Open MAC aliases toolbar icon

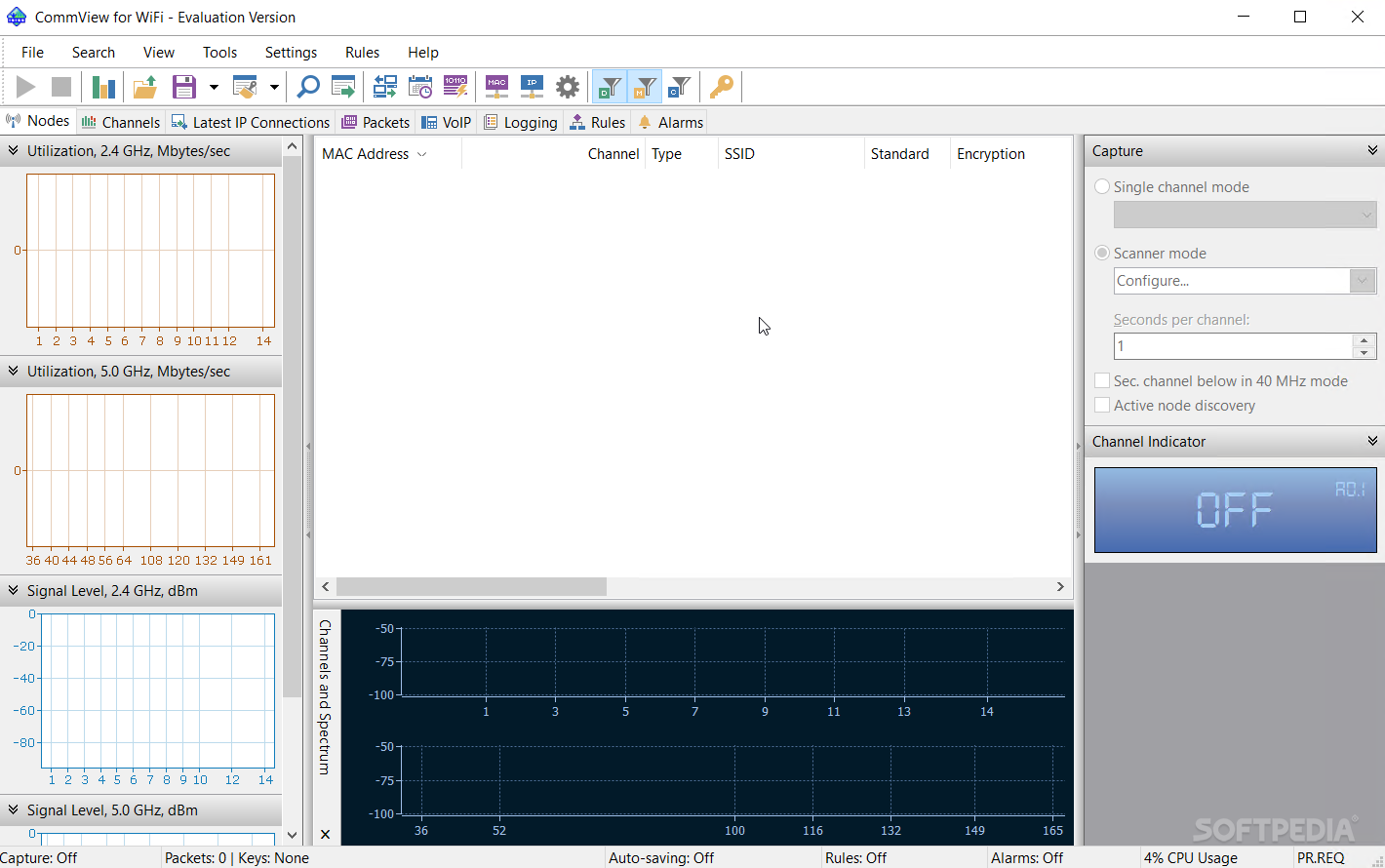(x=497, y=87)
